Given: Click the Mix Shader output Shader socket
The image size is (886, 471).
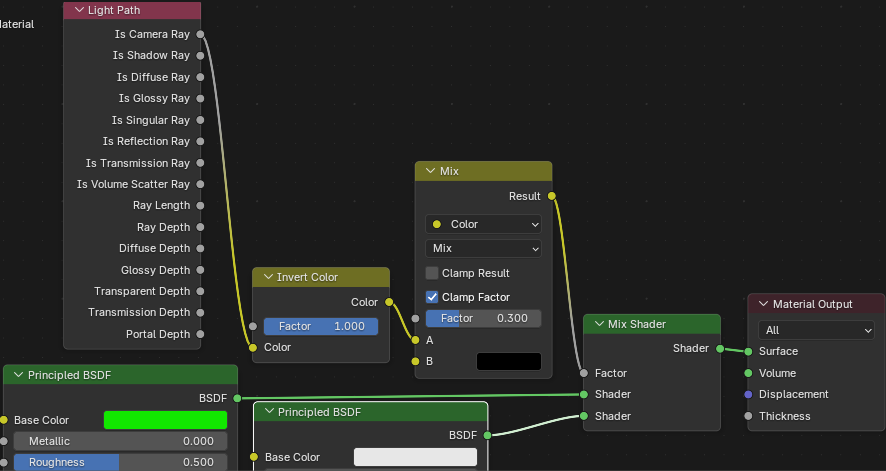Looking at the screenshot, I should (720, 348).
